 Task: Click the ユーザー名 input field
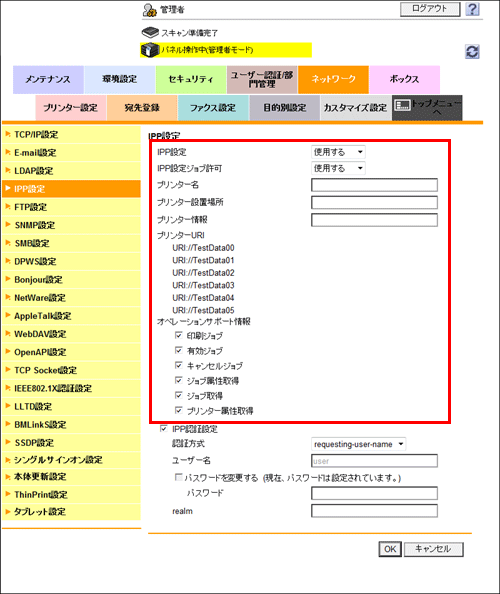coord(374,461)
